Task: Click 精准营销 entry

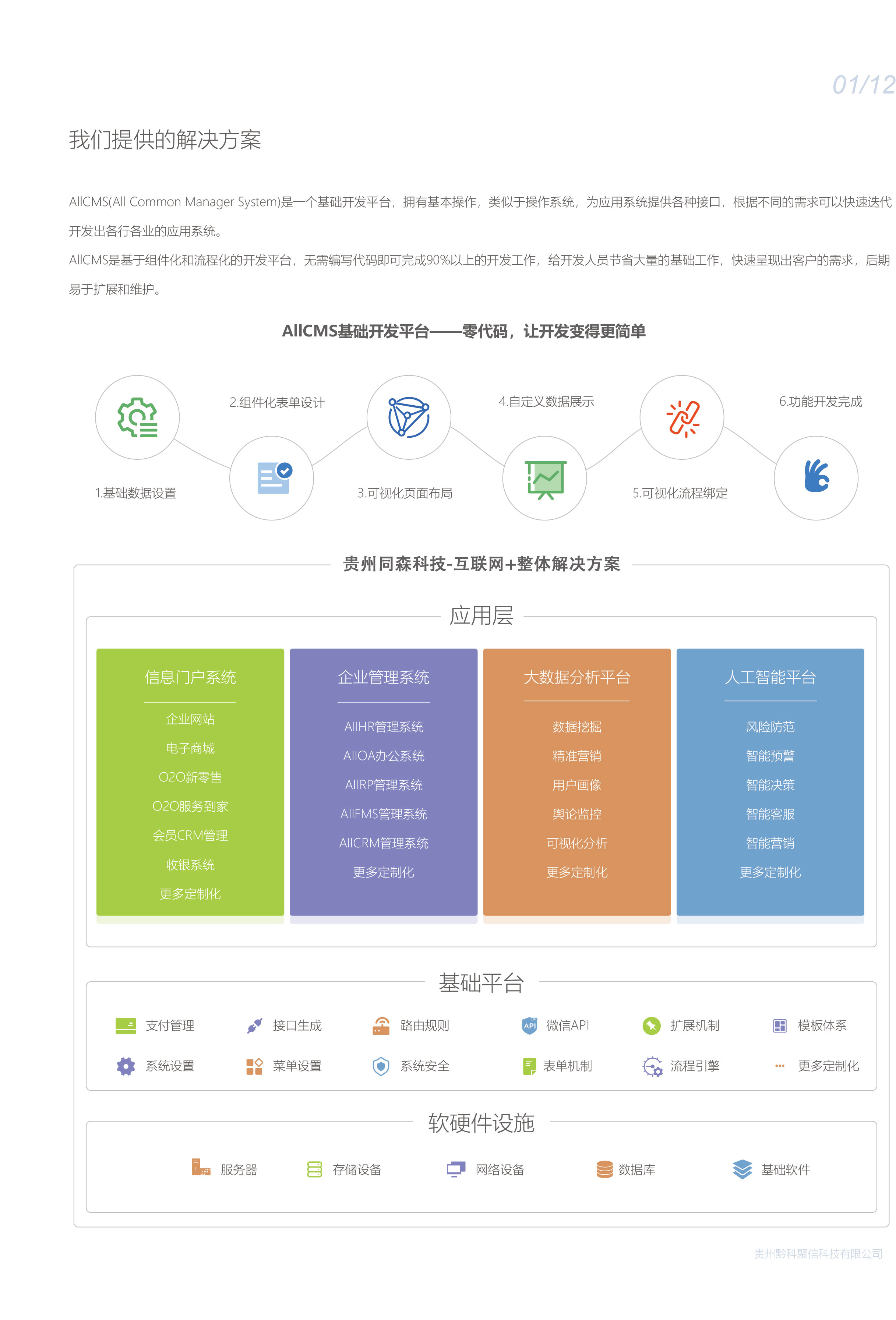Action: click(577, 755)
